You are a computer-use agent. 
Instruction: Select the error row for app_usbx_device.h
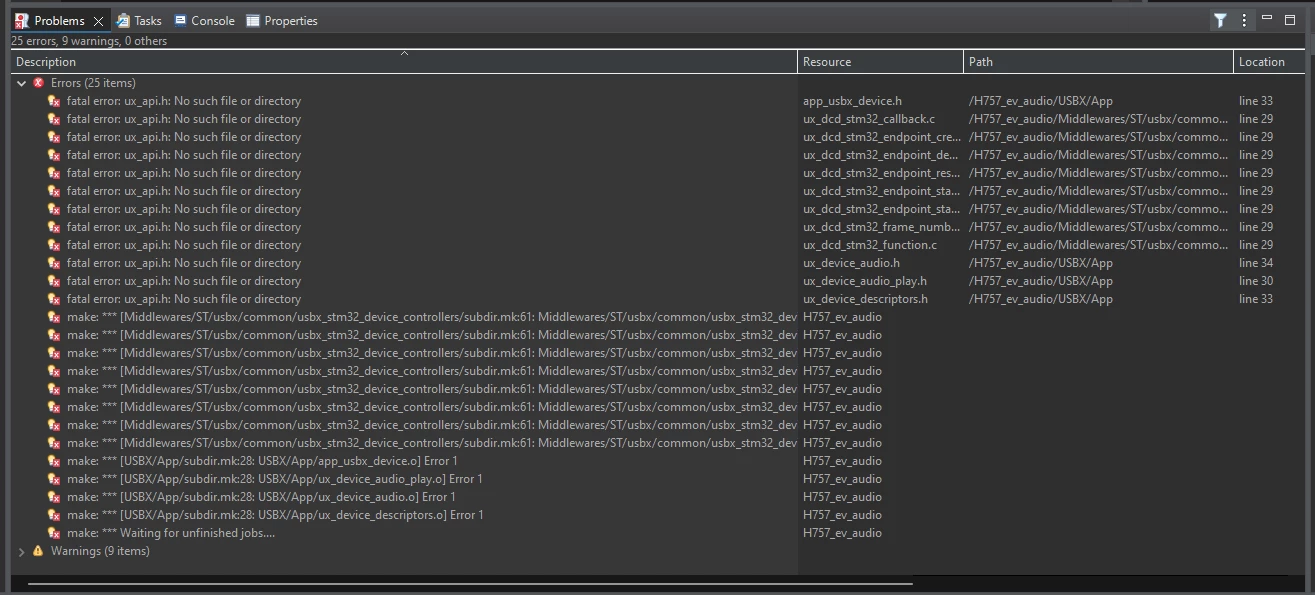pos(658,101)
